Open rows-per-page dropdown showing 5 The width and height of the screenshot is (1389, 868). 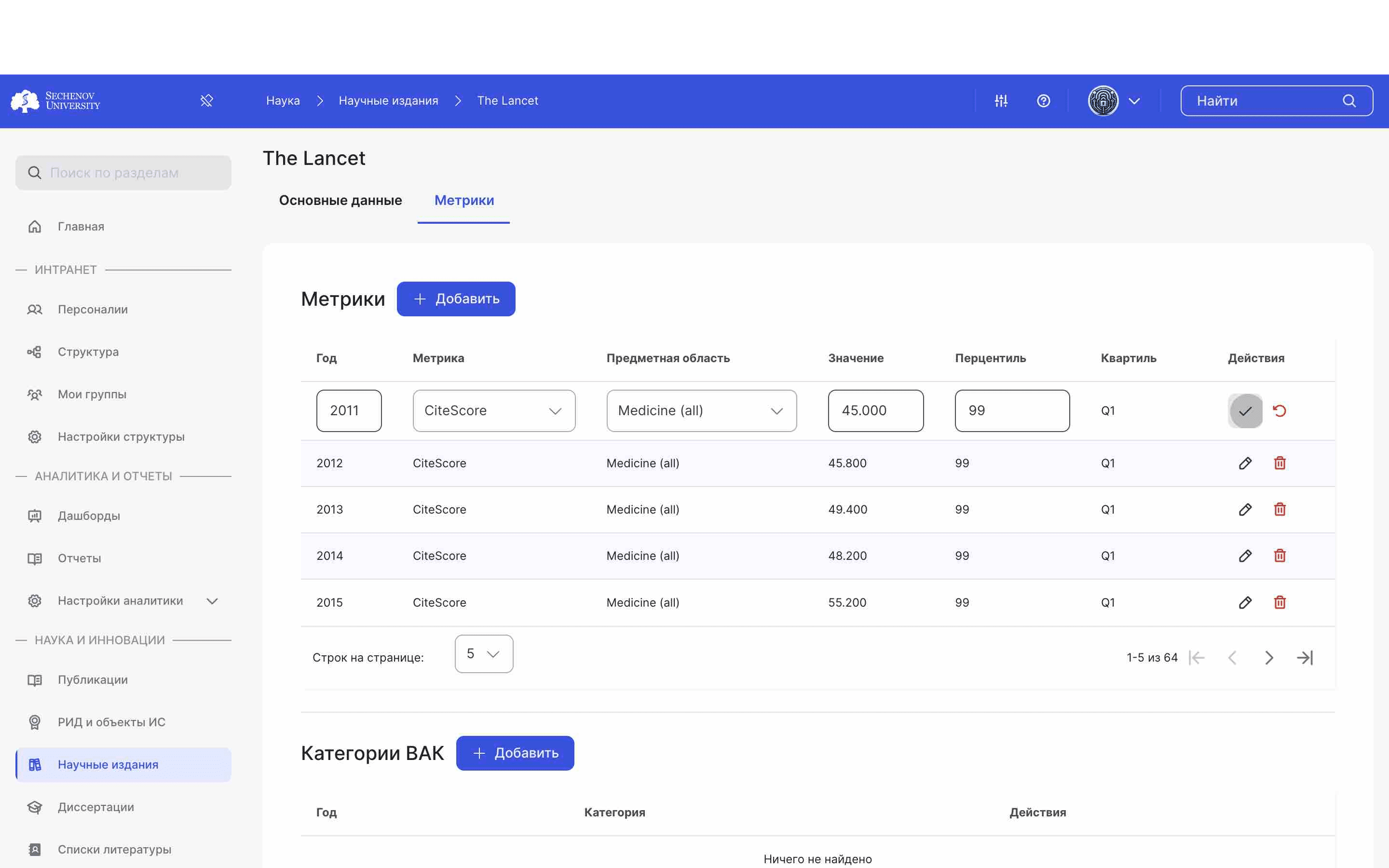point(484,654)
